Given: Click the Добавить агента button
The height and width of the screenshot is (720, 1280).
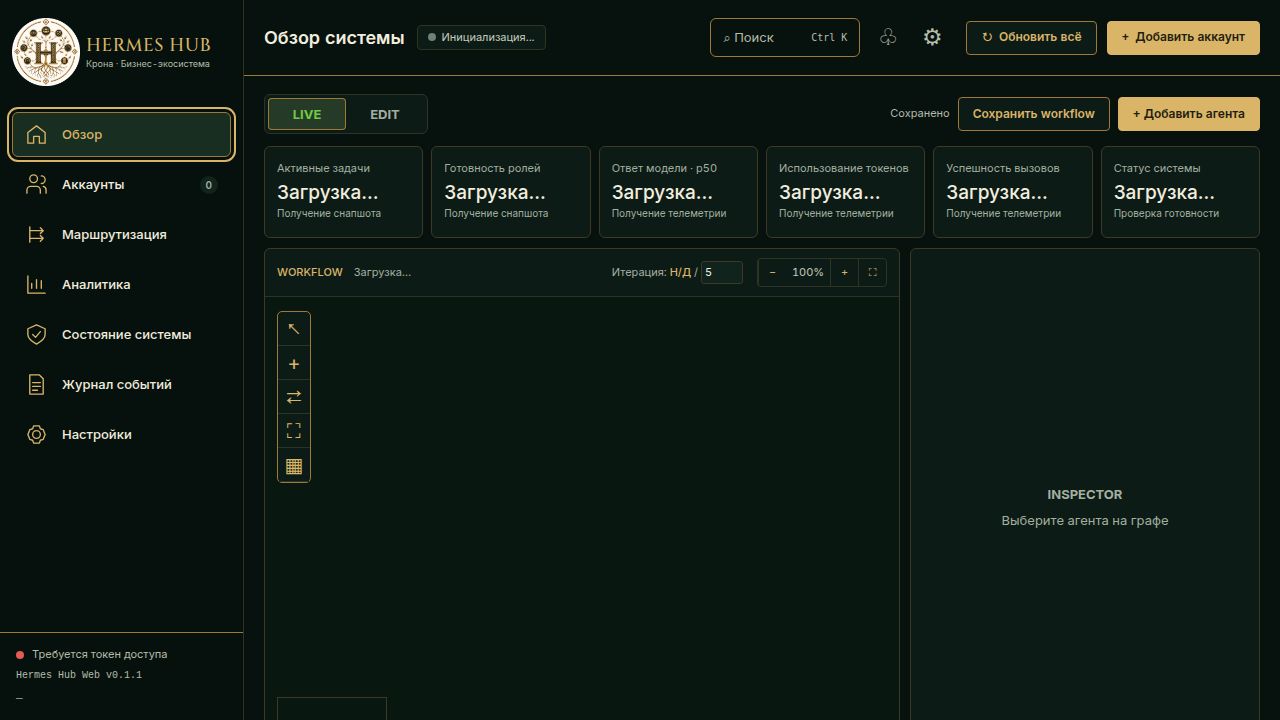Looking at the screenshot, I should click(x=1189, y=114).
